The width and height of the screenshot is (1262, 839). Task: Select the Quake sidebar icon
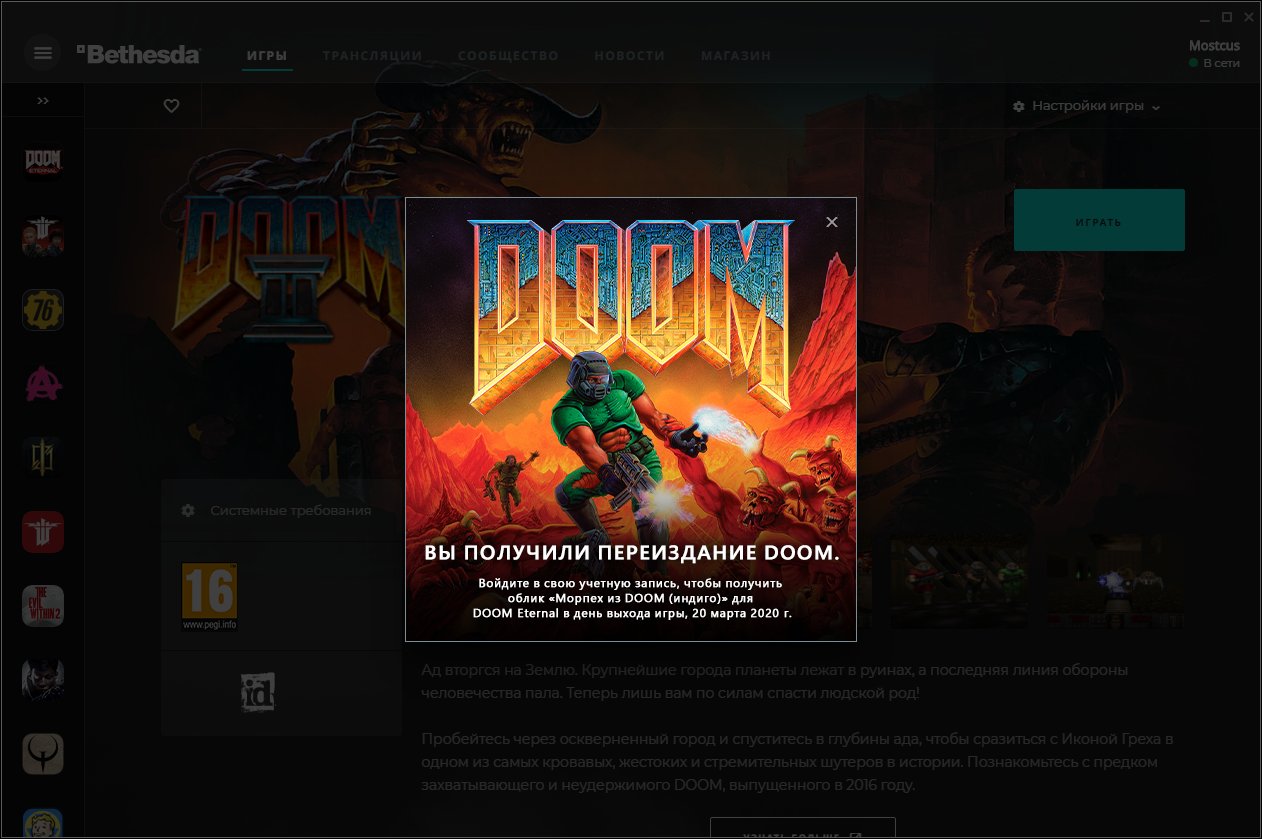[43, 754]
